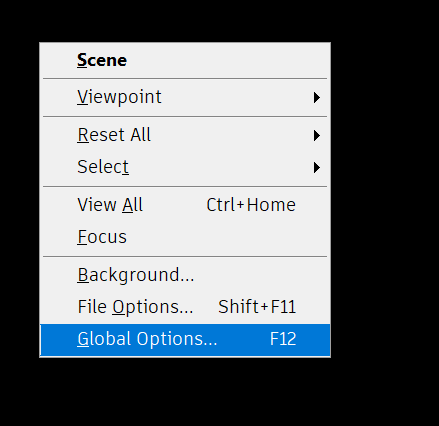The image size is (439, 426).
Task: Click the Shift+F11 shortcut label
Action: pyautogui.click(x=257, y=307)
